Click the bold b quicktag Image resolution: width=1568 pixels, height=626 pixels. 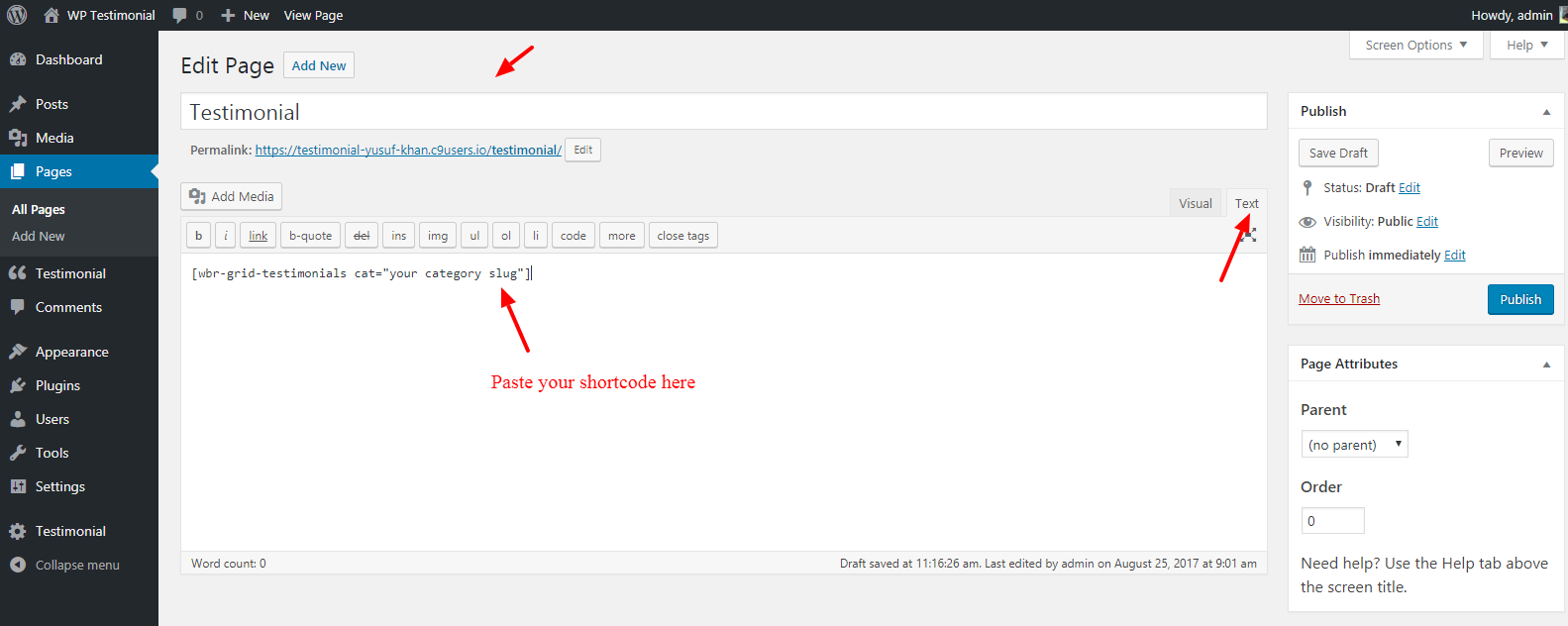pyautogui.click(x=198, y=236)
